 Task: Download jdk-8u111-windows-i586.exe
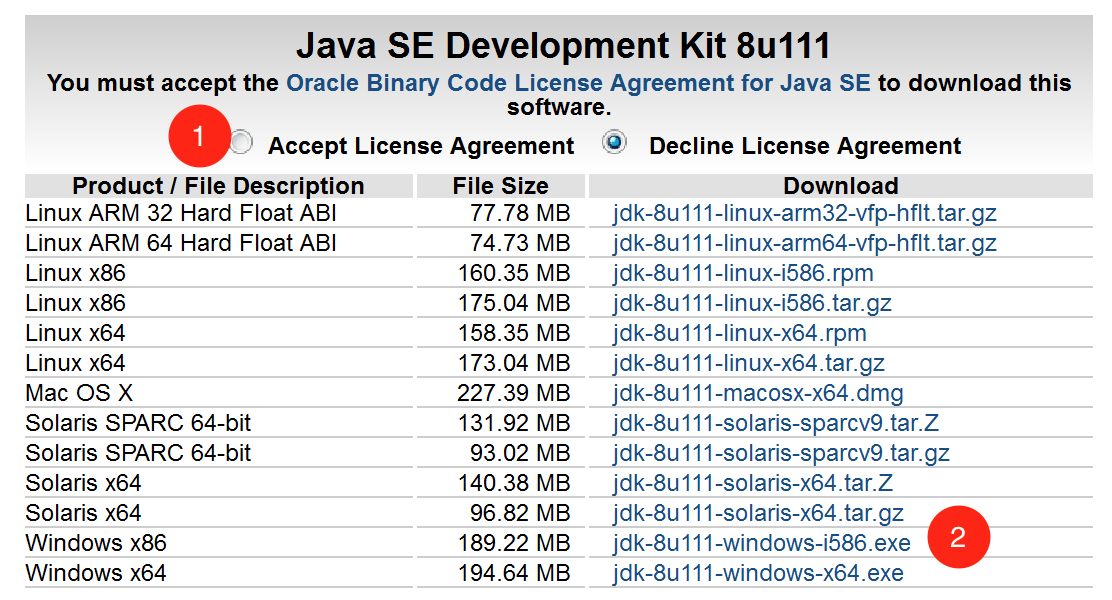coord(762,543)
